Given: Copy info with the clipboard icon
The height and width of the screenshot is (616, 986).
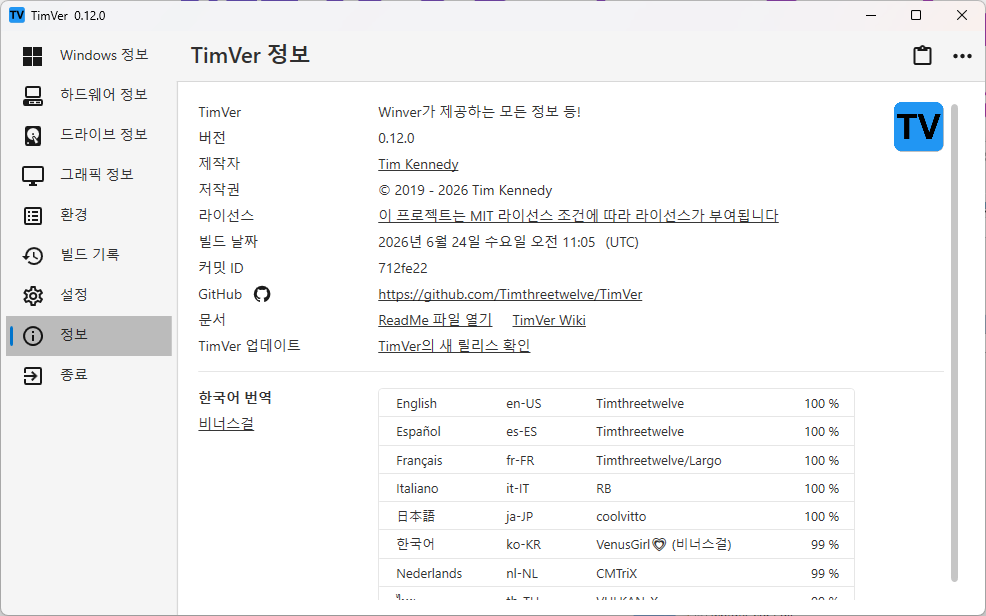Looking at the screenshot, I should click(x=922, y=55).
